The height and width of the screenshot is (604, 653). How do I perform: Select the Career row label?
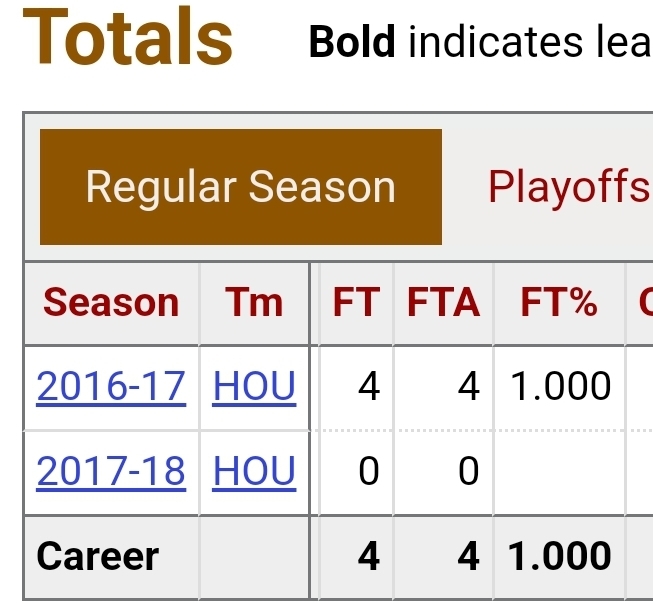click(x=98, y=556)
